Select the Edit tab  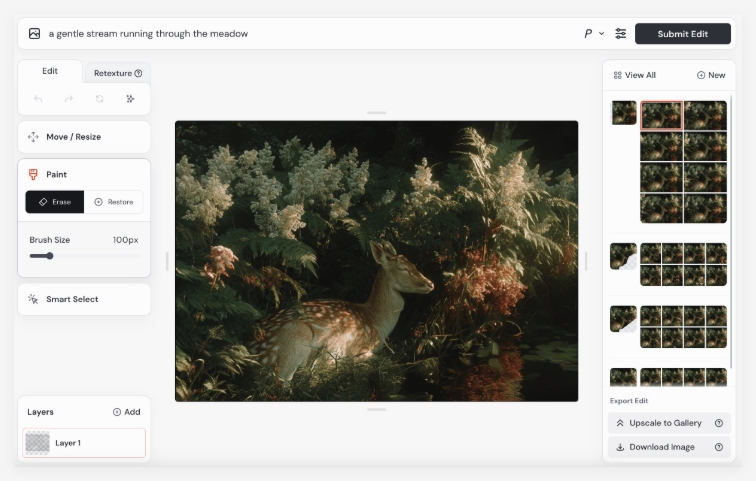50,71
